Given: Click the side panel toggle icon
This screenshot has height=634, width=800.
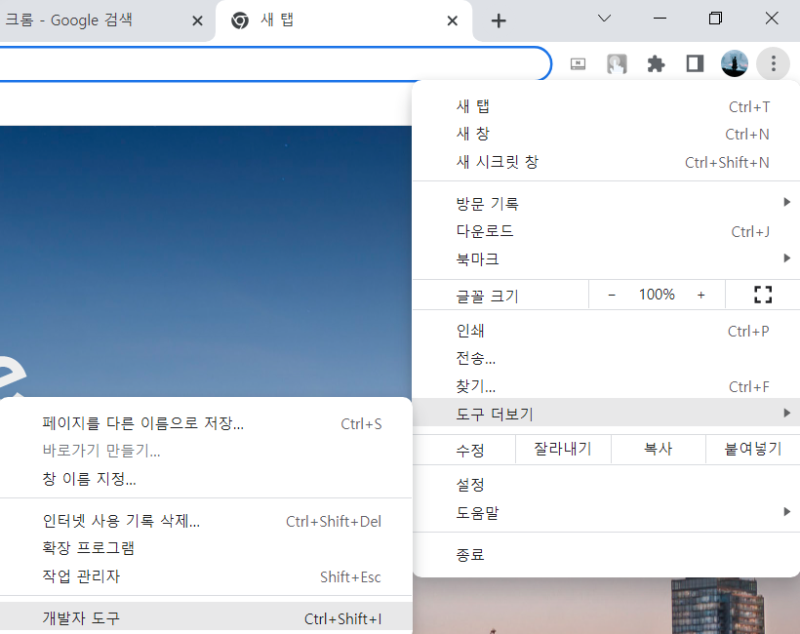Looking at the screenshot, I should coord(695,64).
